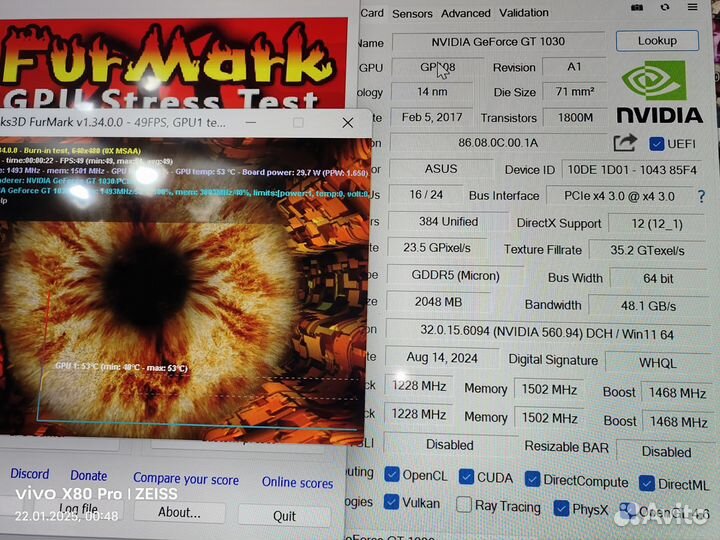Viewport: 720px width, 540px height.
Task: Maximize the FurMark burn-in test window
Action: [298, 122]
